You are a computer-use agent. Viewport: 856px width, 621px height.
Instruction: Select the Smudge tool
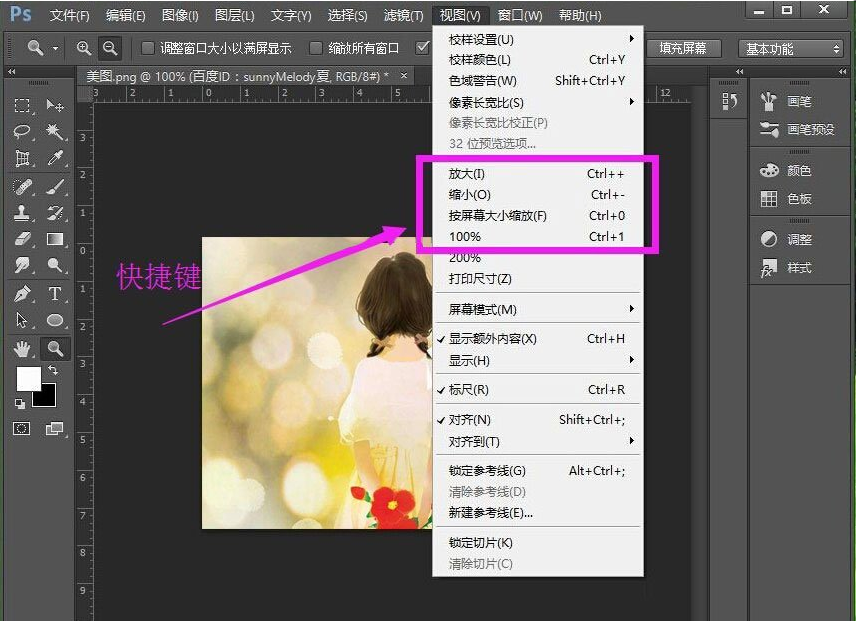coord(22,265)
